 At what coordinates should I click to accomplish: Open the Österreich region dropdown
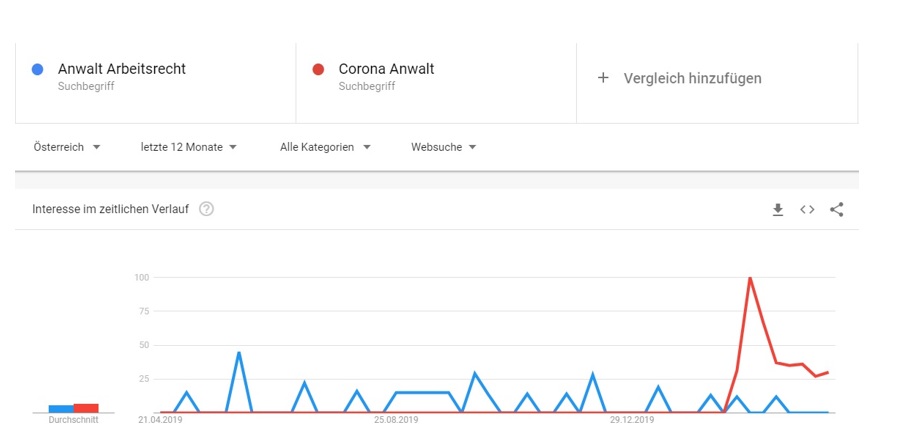click(67, 147)
